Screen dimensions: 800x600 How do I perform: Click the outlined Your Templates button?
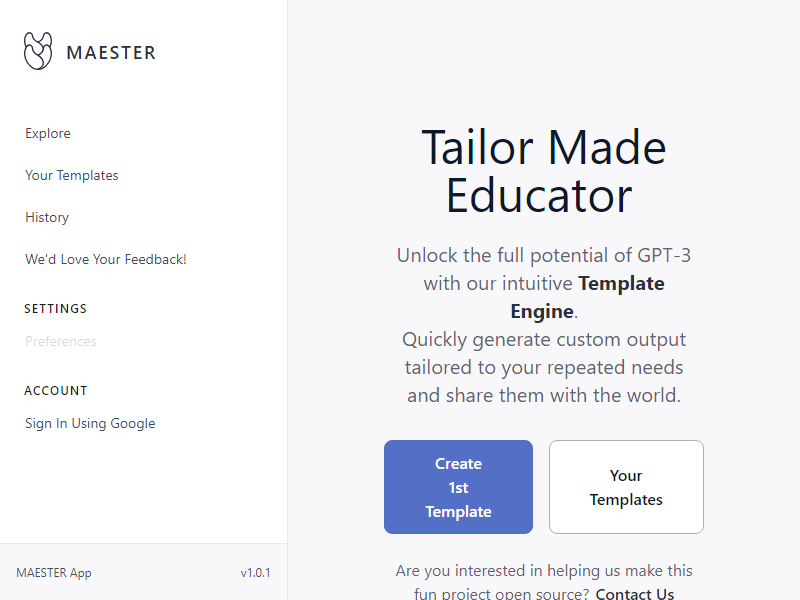[626, 487]
